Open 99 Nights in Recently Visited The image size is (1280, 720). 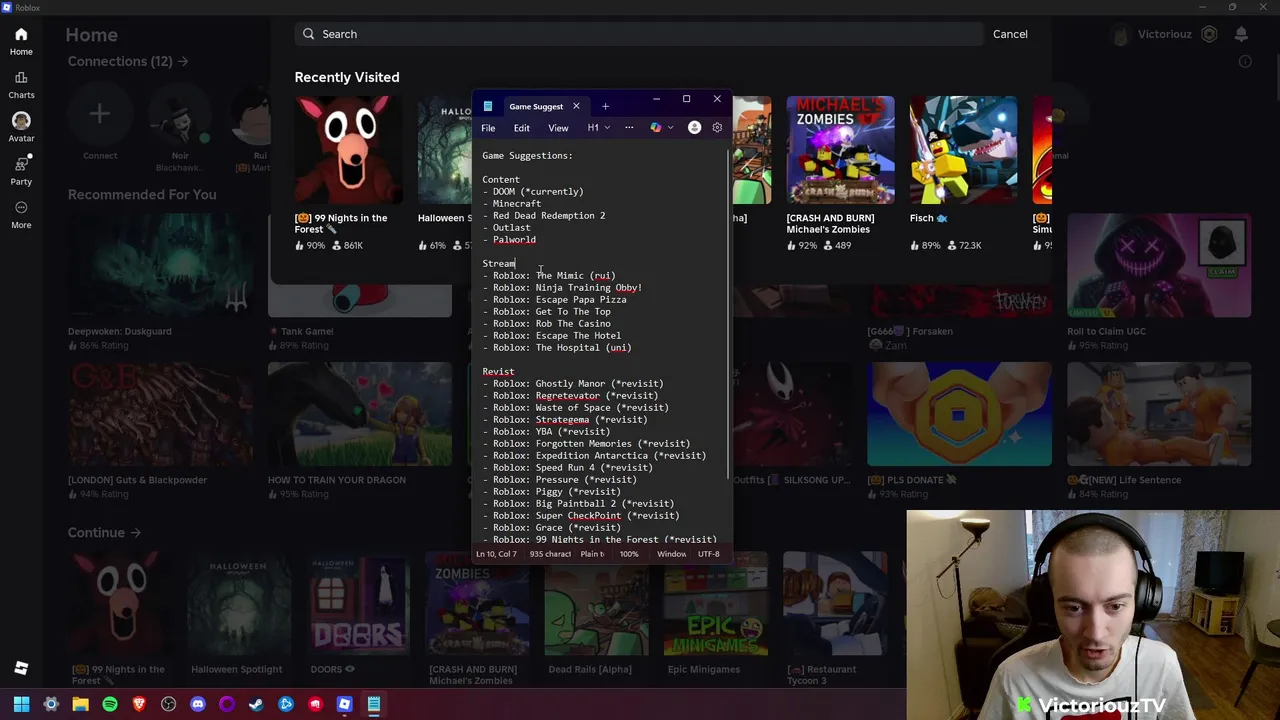(348, 173)
